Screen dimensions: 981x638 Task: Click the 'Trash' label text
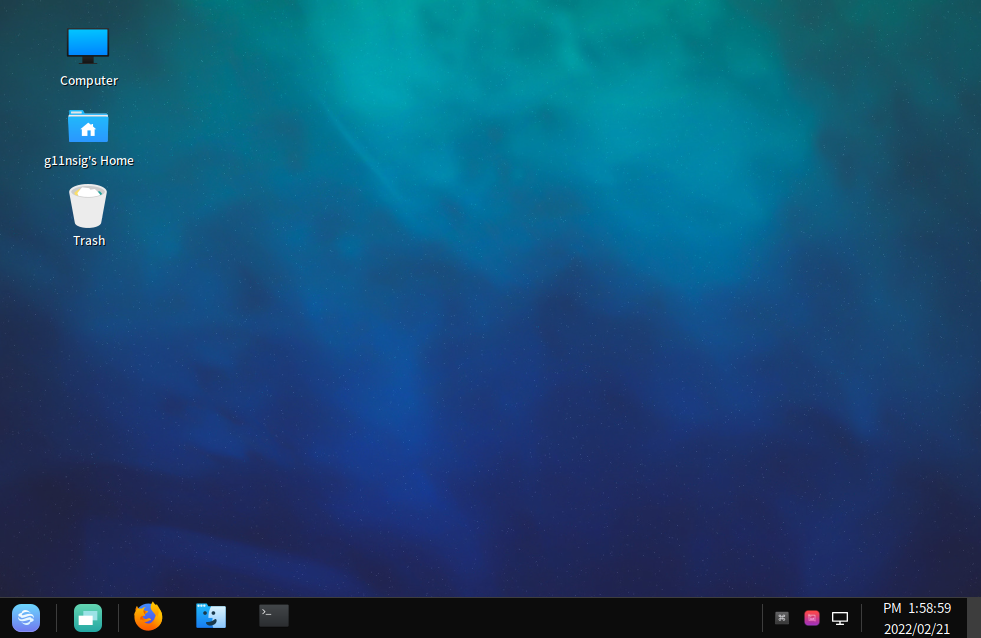pos(88,240)
